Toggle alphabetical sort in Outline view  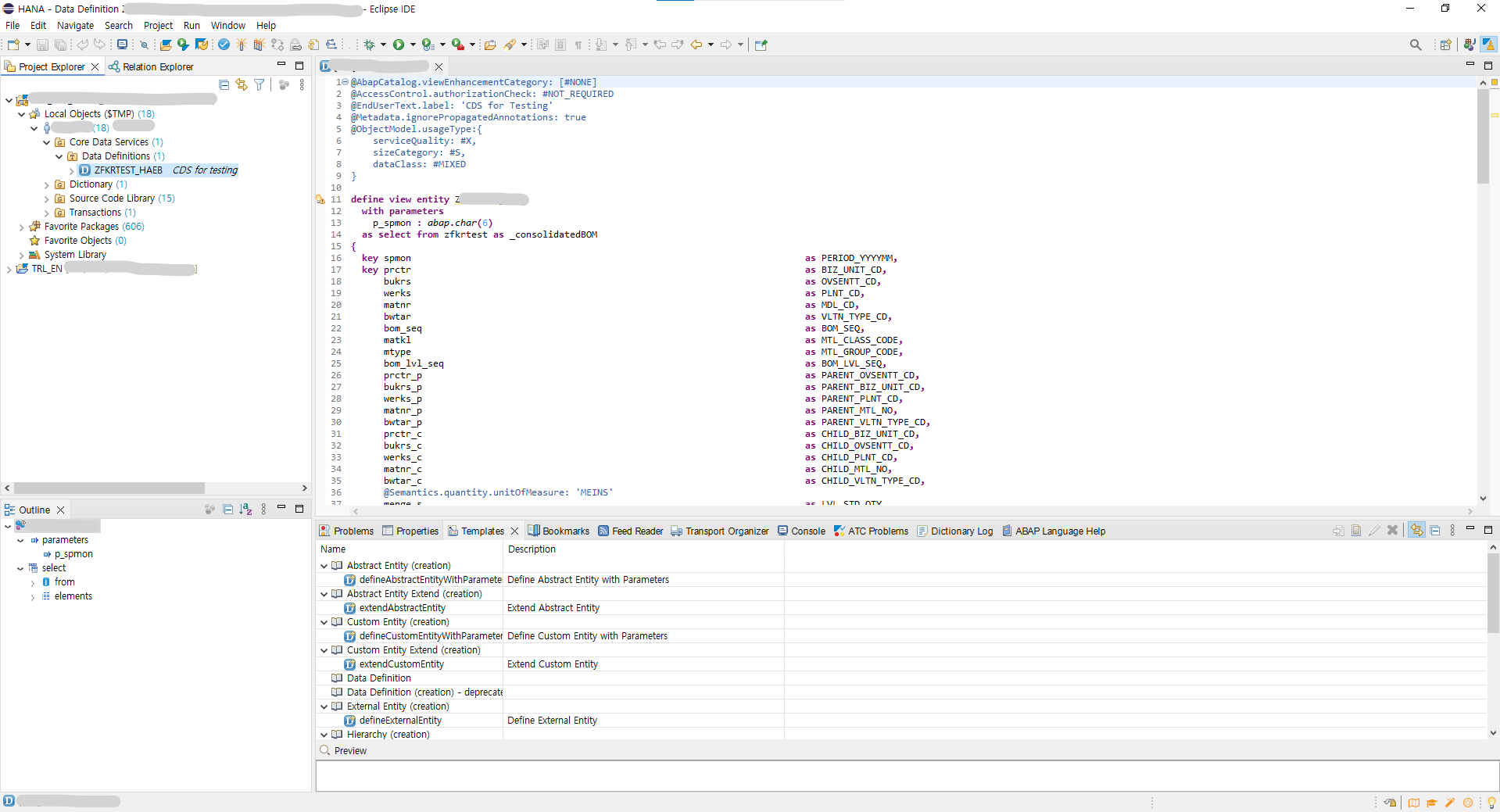tap(245, 510)
